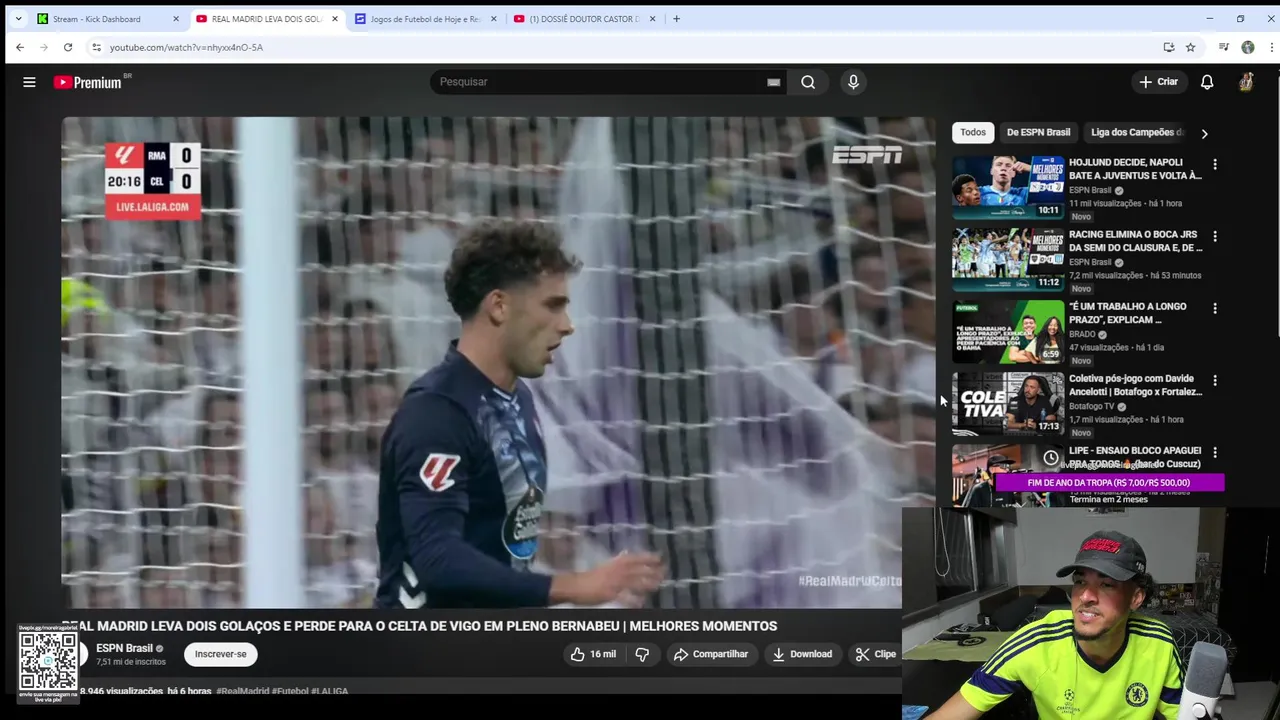Go back in browser history
Viewport: 1280px width, 720px height.
20,47
